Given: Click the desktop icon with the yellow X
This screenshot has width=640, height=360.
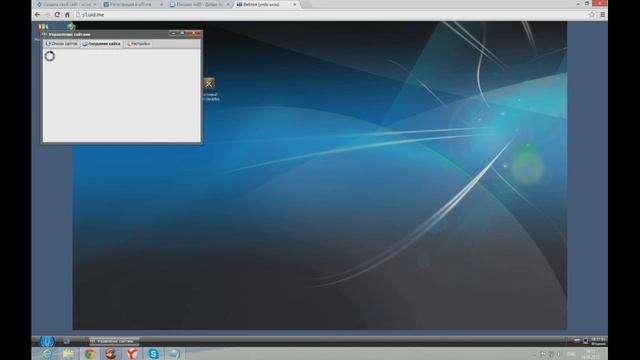Looking at the screenshot, I should pos(209,84).
